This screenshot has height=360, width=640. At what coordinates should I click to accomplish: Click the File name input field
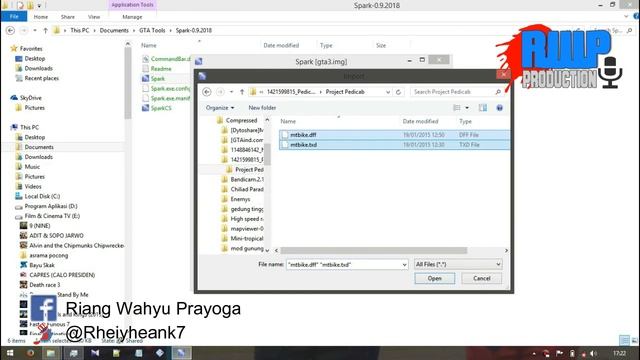343,264
